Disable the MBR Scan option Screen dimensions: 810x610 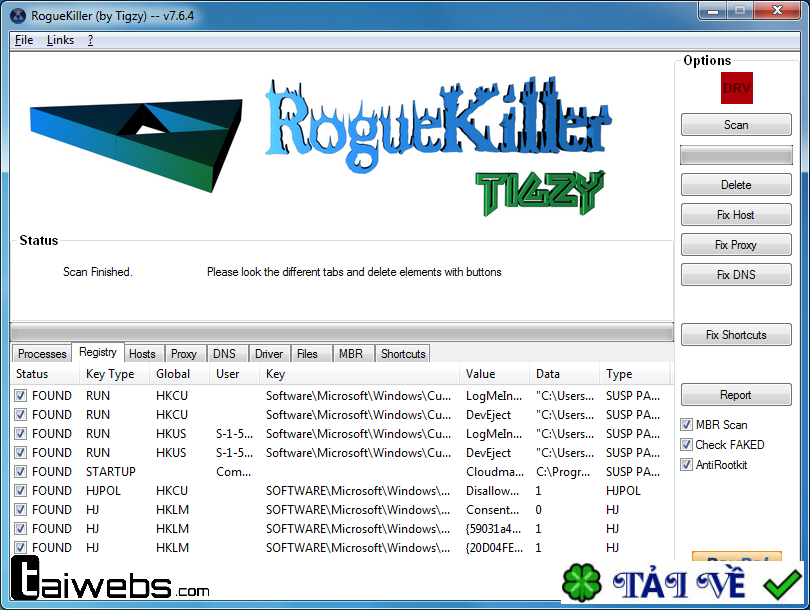[x=687, y=424]
